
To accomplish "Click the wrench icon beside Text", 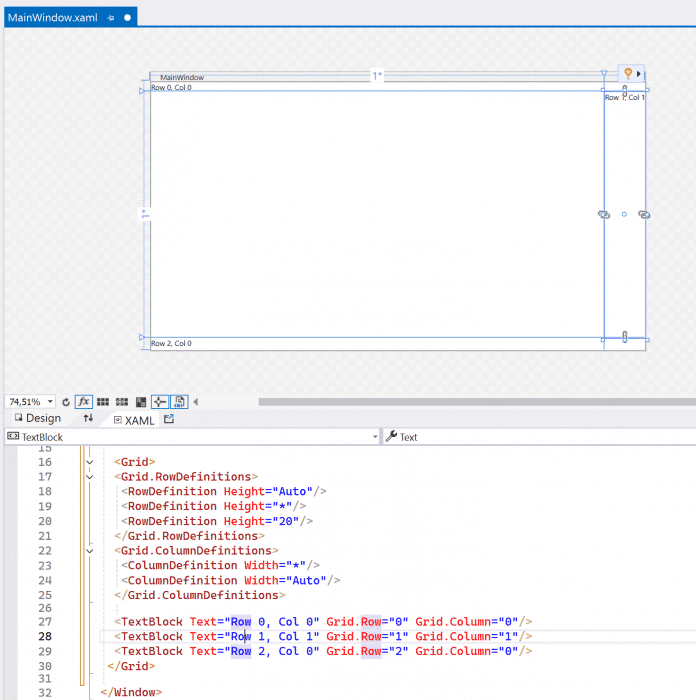I will [391, 436].
